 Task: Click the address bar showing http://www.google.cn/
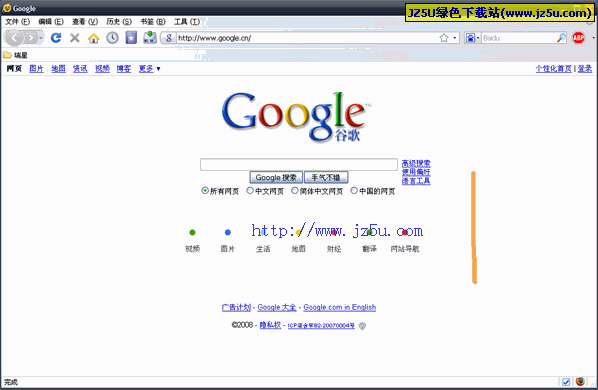307,38
